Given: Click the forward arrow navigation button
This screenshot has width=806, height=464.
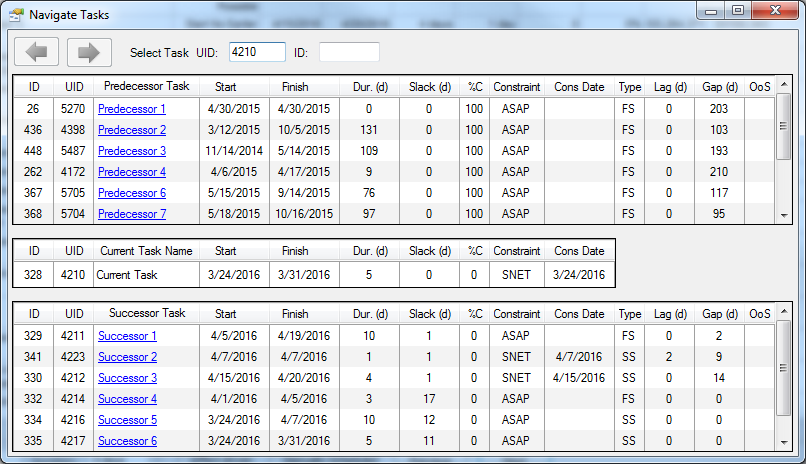Looking at the screenshot, I should (88, 51).
